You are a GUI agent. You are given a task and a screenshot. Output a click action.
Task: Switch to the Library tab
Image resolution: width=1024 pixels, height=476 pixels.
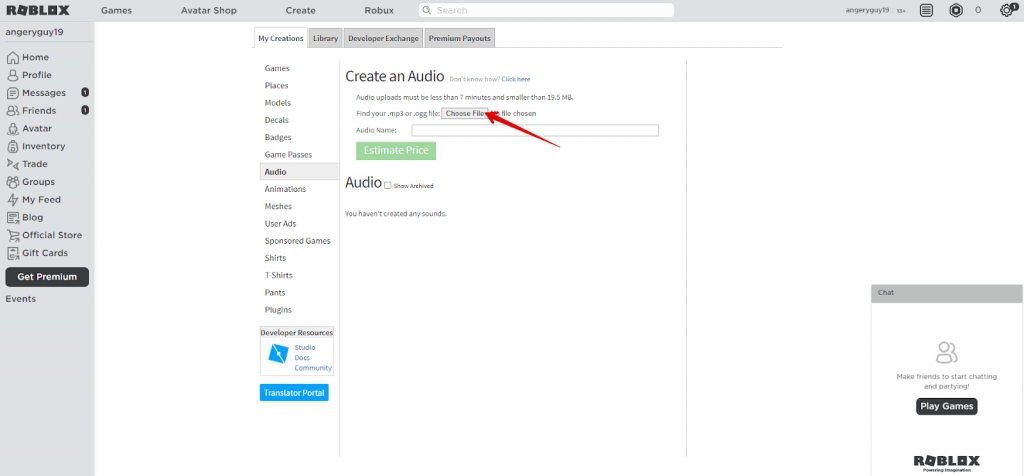325,38
